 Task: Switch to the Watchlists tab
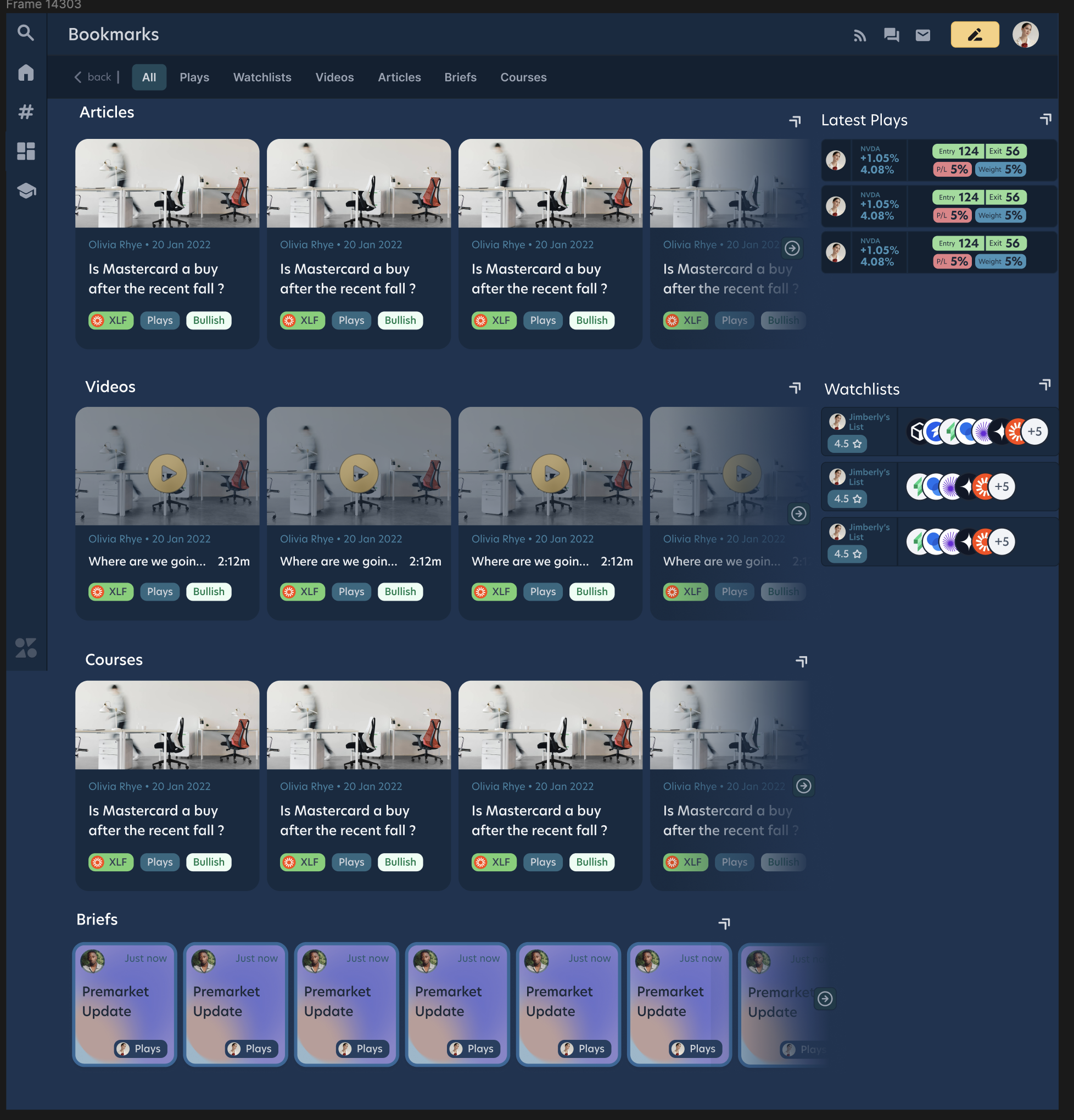point(262,77)
